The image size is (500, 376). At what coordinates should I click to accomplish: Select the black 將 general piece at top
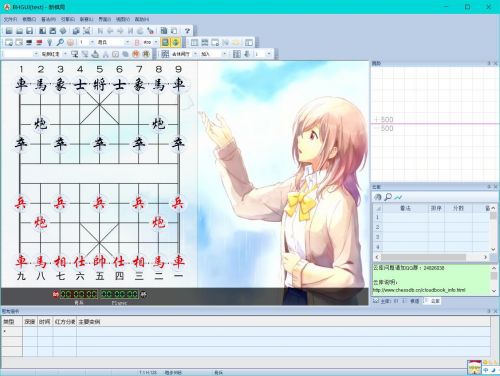(99, 84)
